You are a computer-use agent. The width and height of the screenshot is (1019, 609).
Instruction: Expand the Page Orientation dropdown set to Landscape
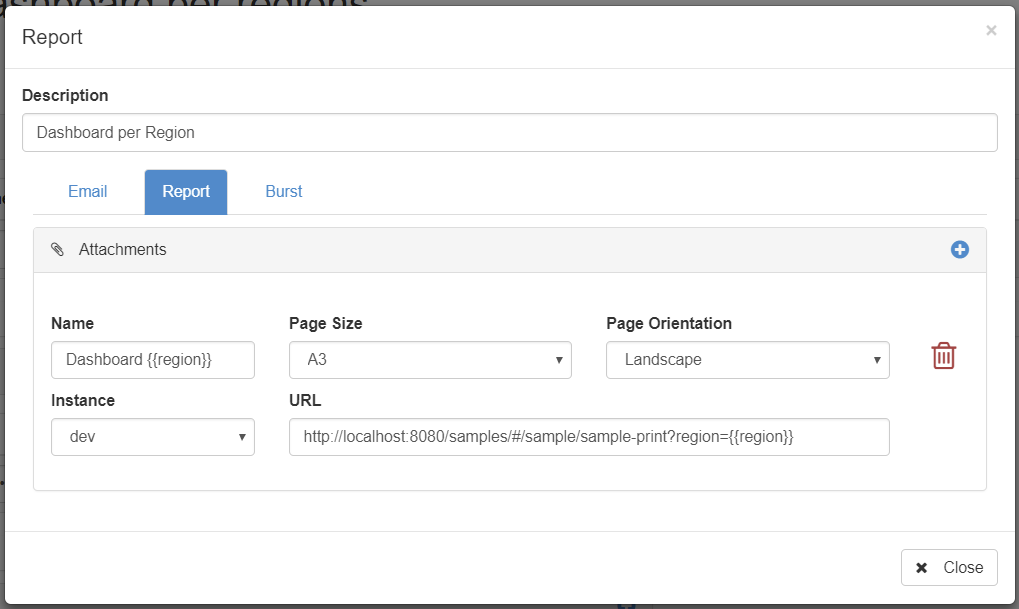click(x=747, y=360)
